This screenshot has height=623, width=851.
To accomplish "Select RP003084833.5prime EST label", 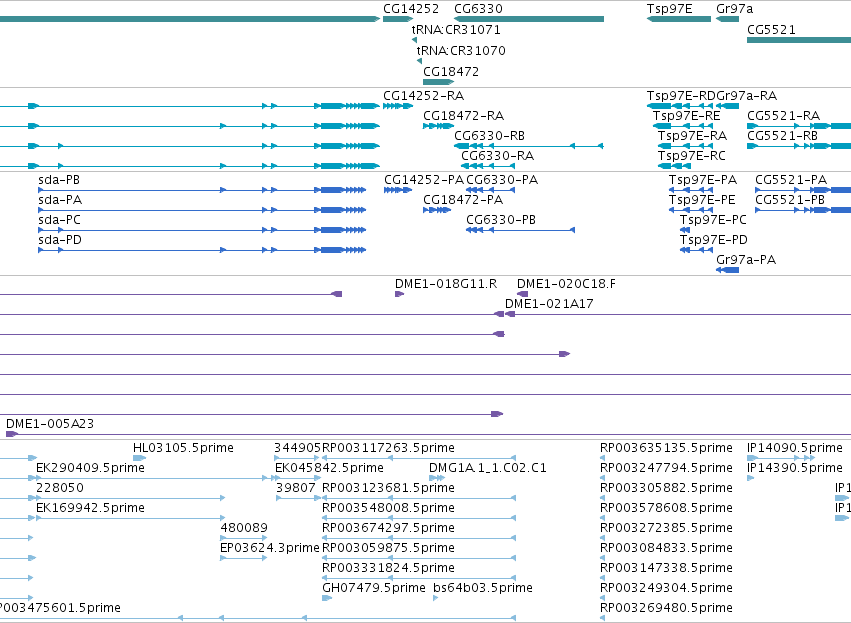I will click(x=666, y=548).
